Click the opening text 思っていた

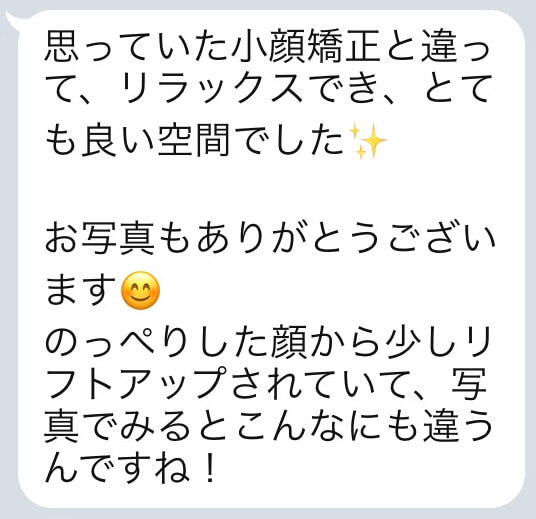click(x=136, y=46)
